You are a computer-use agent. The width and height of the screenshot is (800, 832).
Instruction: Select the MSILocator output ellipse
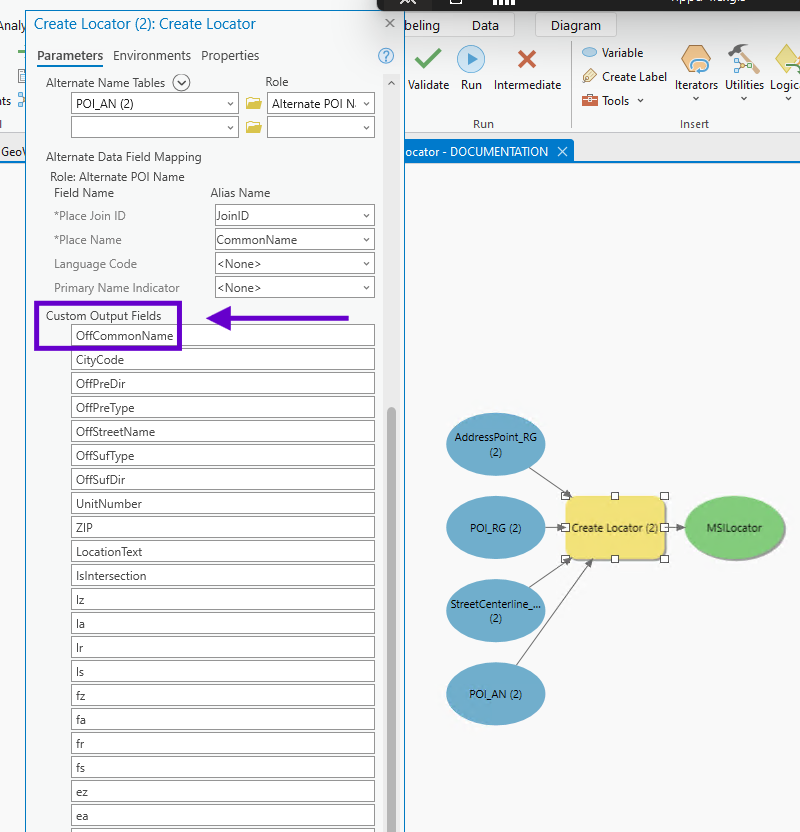coord(735,527)
